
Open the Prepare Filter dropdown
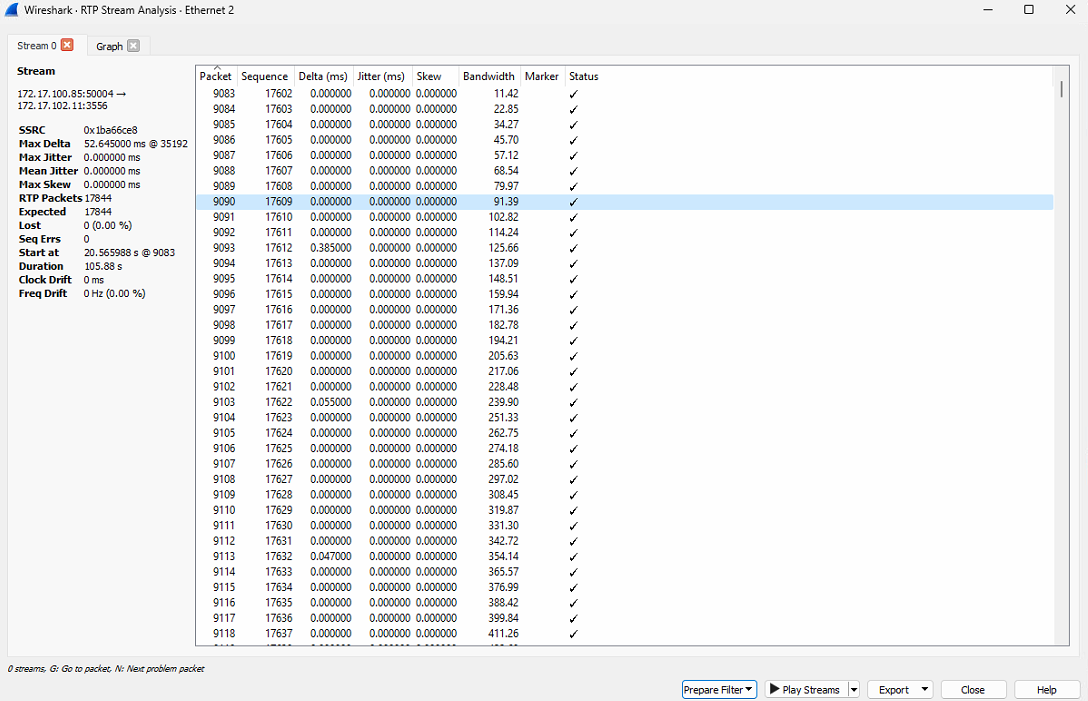click(x=719, y=690)
